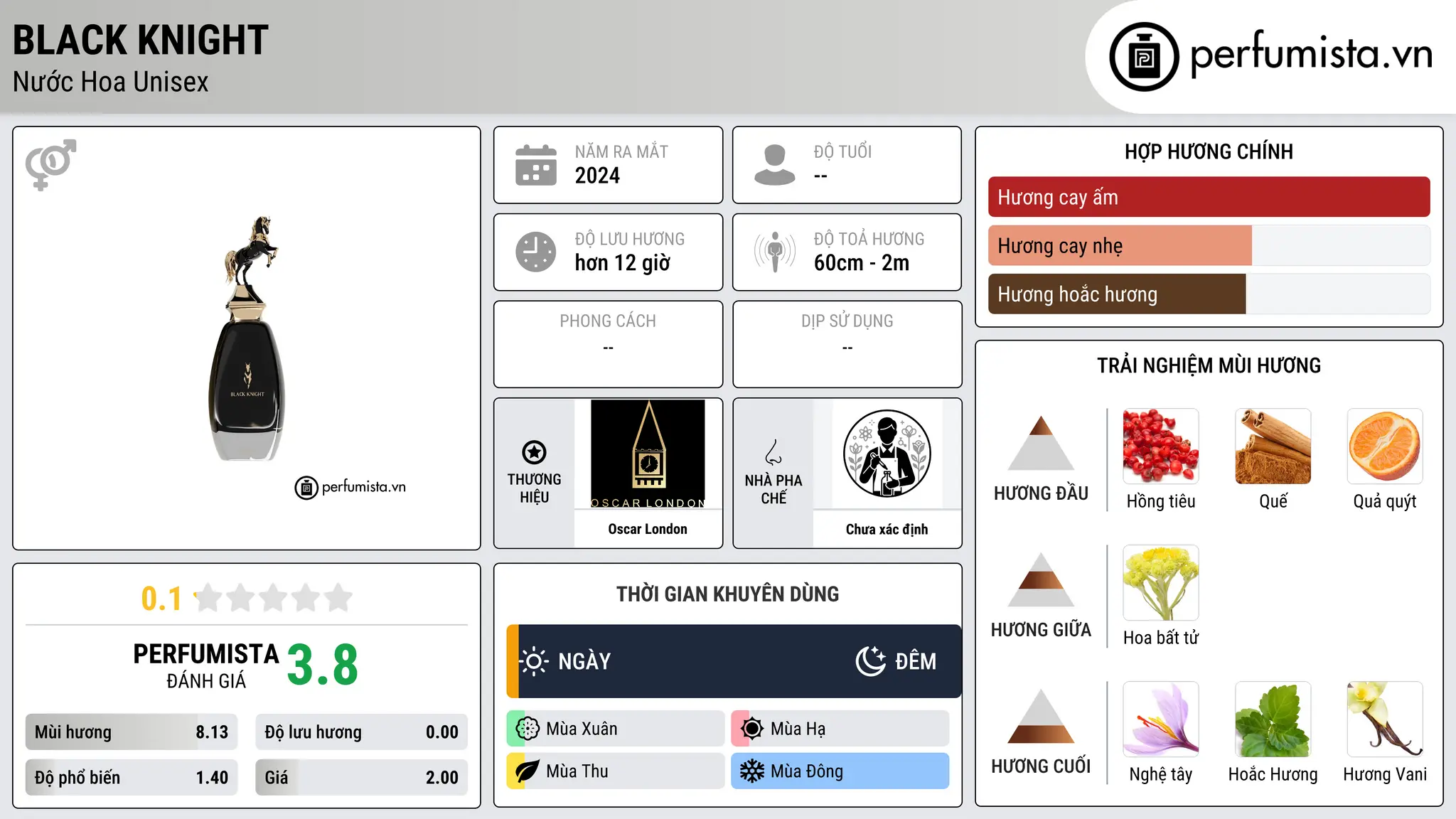
Task: Click the Thời Gian Khuyên Dùng heading
Action: (727, 594)
